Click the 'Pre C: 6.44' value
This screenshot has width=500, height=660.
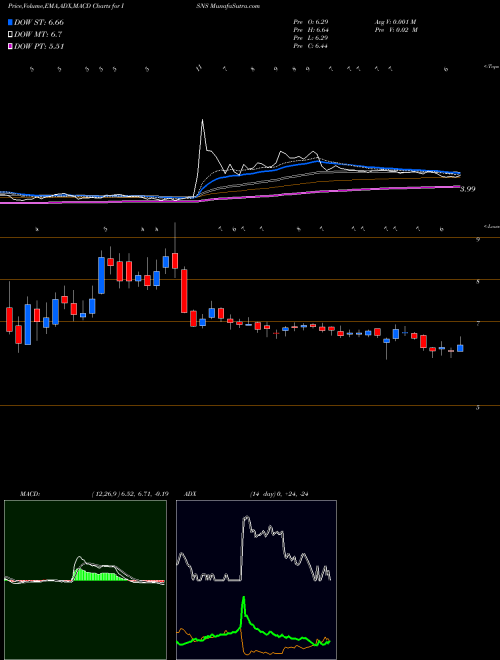pos(311,46)
